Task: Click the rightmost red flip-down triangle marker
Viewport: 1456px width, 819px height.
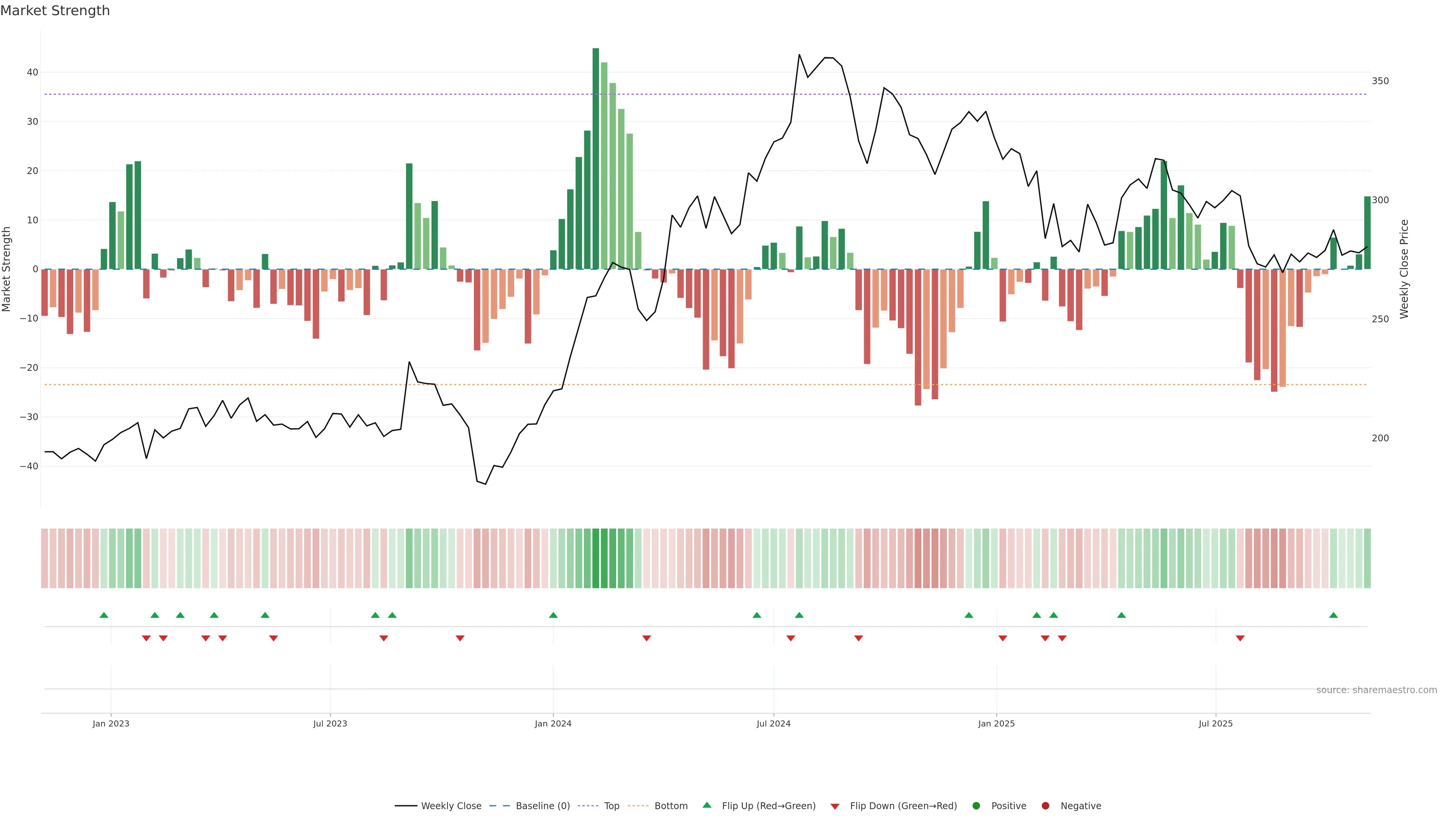Action: tap(1240, 638)
